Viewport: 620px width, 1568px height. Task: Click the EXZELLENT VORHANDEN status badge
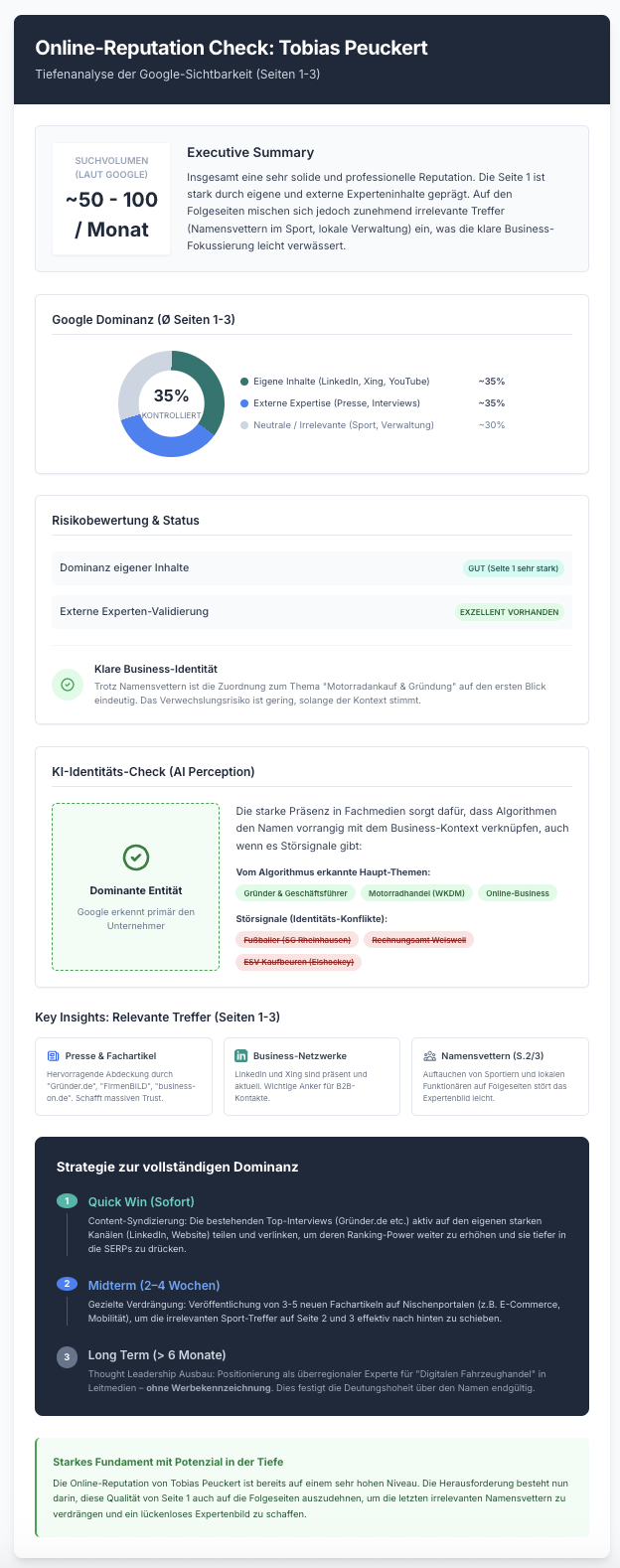tap(509, 612)
